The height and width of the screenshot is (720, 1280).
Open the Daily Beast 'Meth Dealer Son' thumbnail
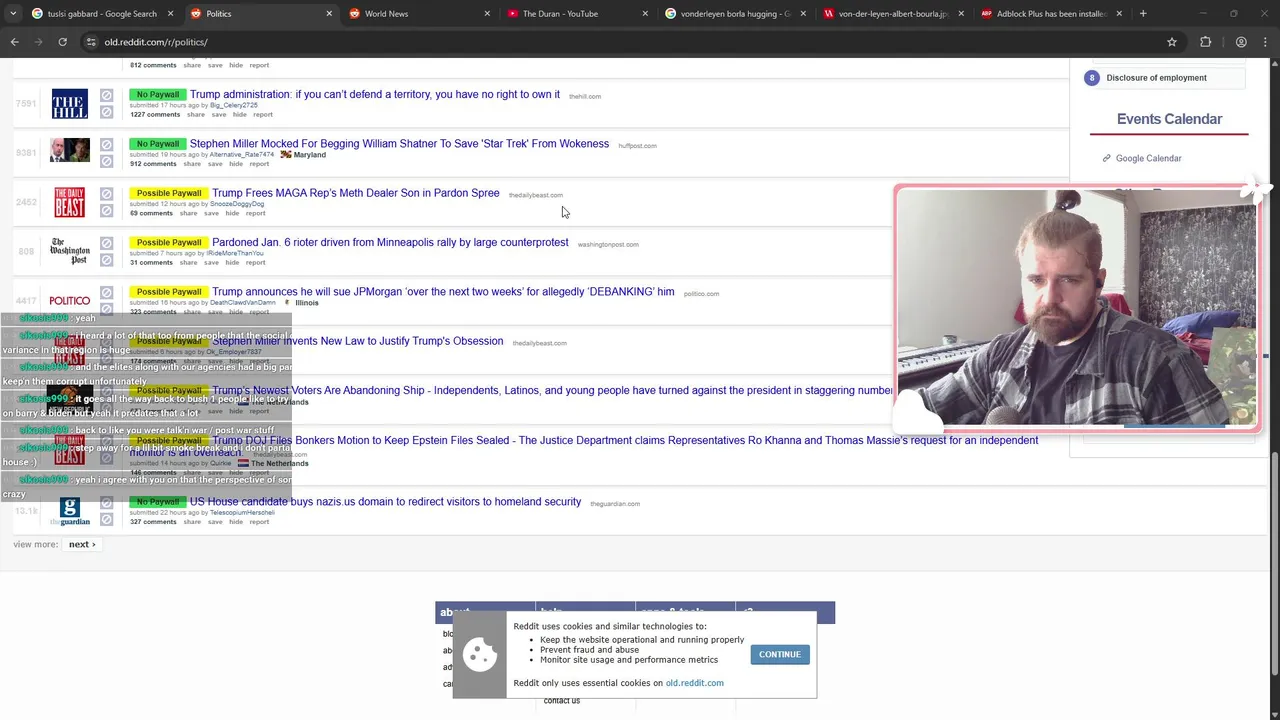69,202
